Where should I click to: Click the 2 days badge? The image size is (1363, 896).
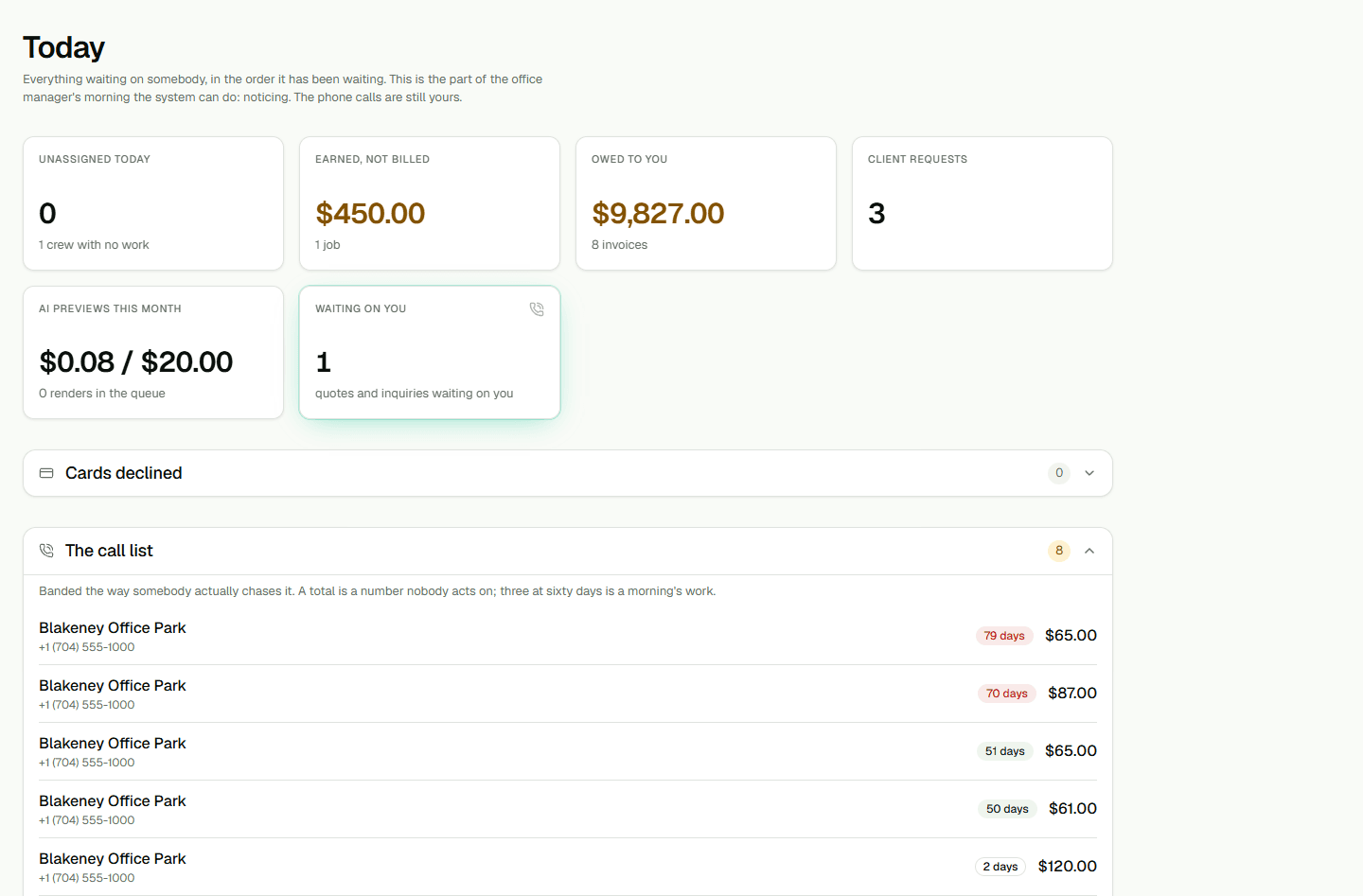[1000, 867]
